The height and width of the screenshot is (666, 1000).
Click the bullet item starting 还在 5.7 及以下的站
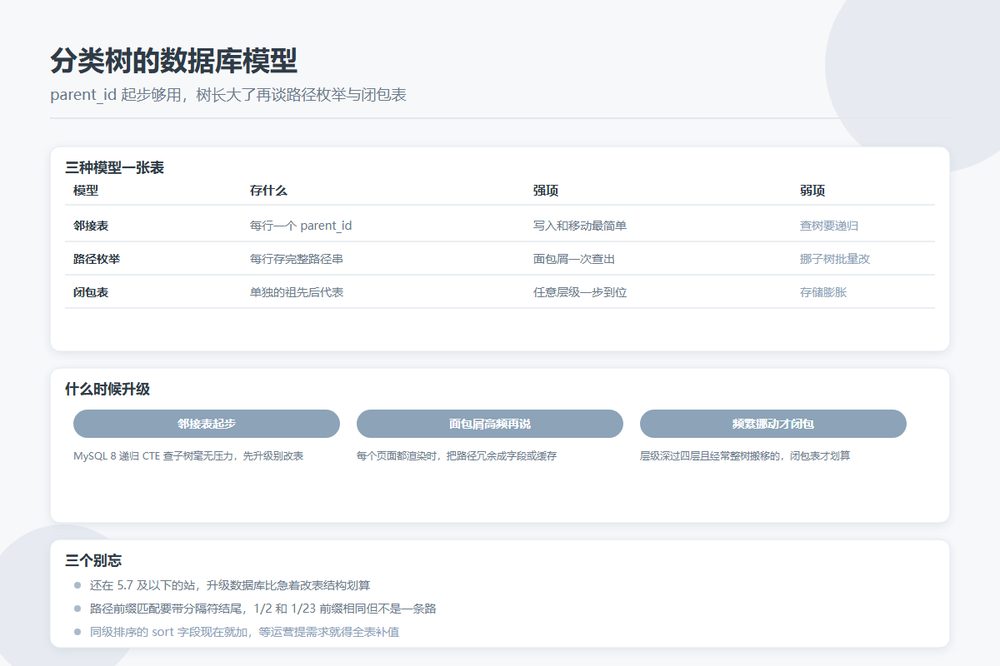pos(230,586)
